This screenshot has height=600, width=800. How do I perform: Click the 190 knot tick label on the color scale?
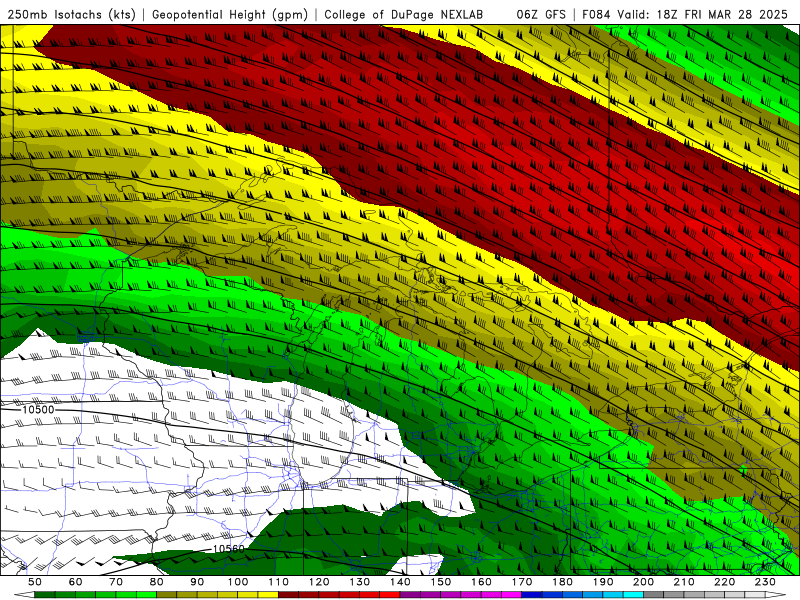[603, 582]
